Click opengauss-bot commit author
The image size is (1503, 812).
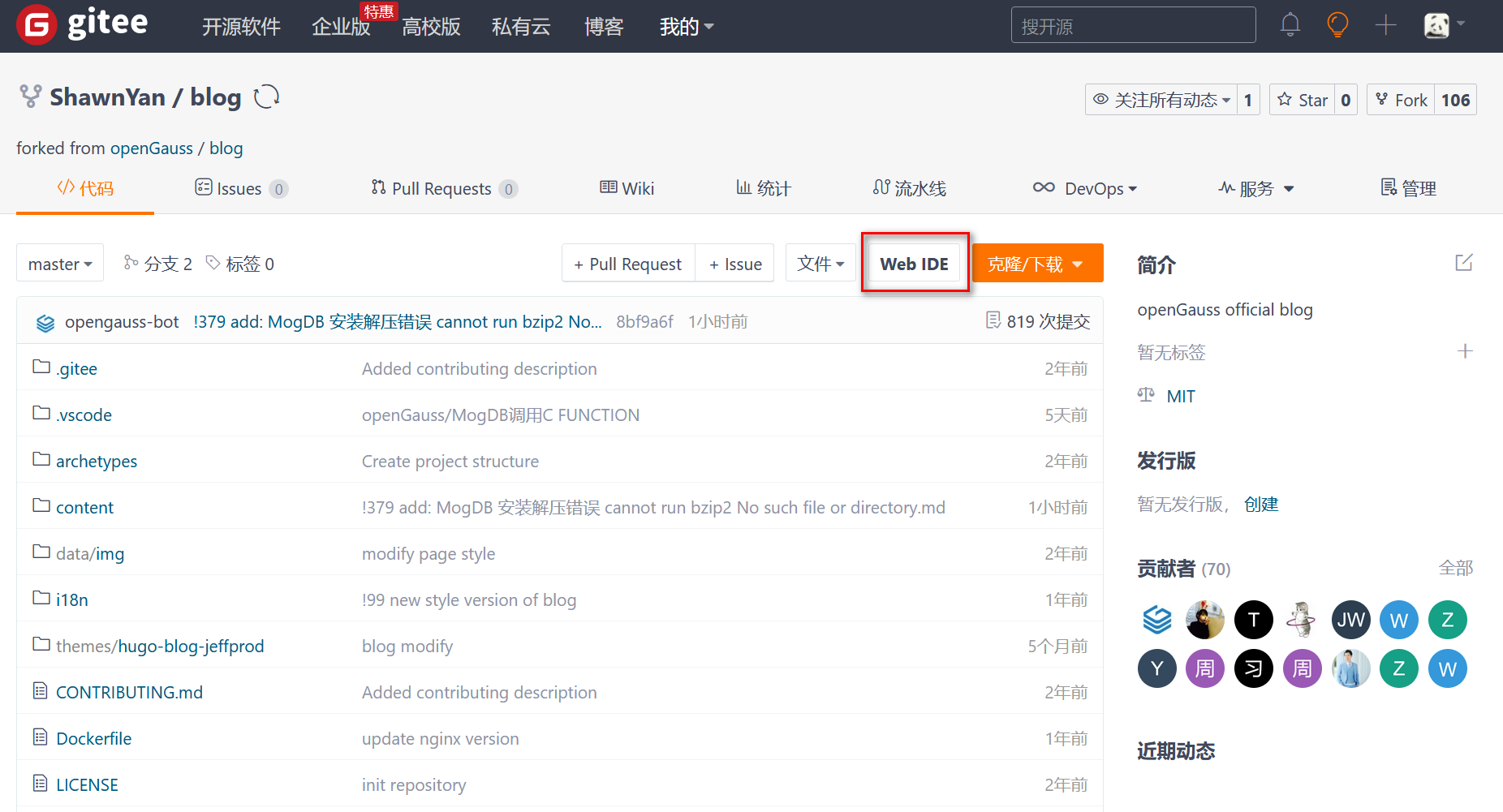tap(122, 321)
